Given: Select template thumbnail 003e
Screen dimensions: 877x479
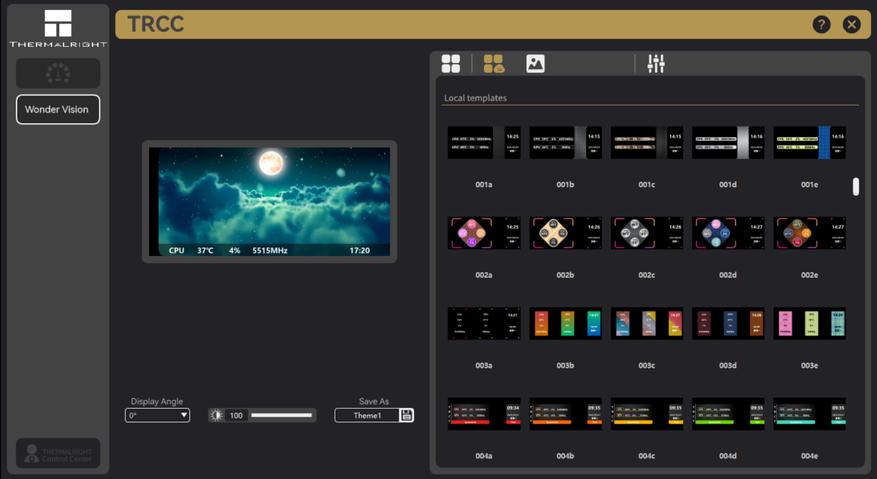Looking at the screenshot, I should tap(809, 323).
